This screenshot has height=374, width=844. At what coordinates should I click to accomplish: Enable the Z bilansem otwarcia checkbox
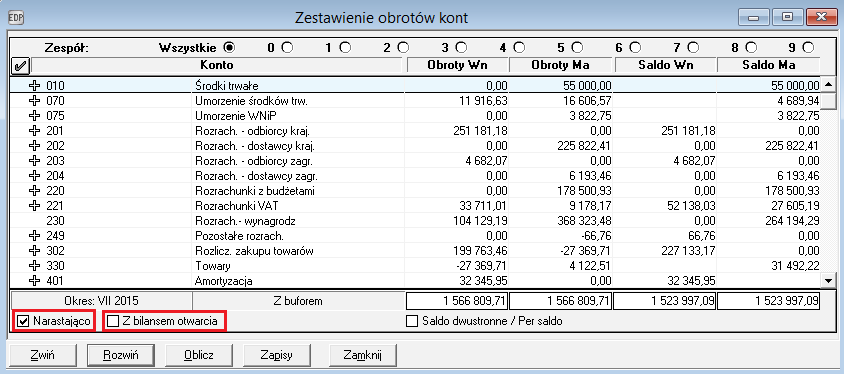pos(112,322)
